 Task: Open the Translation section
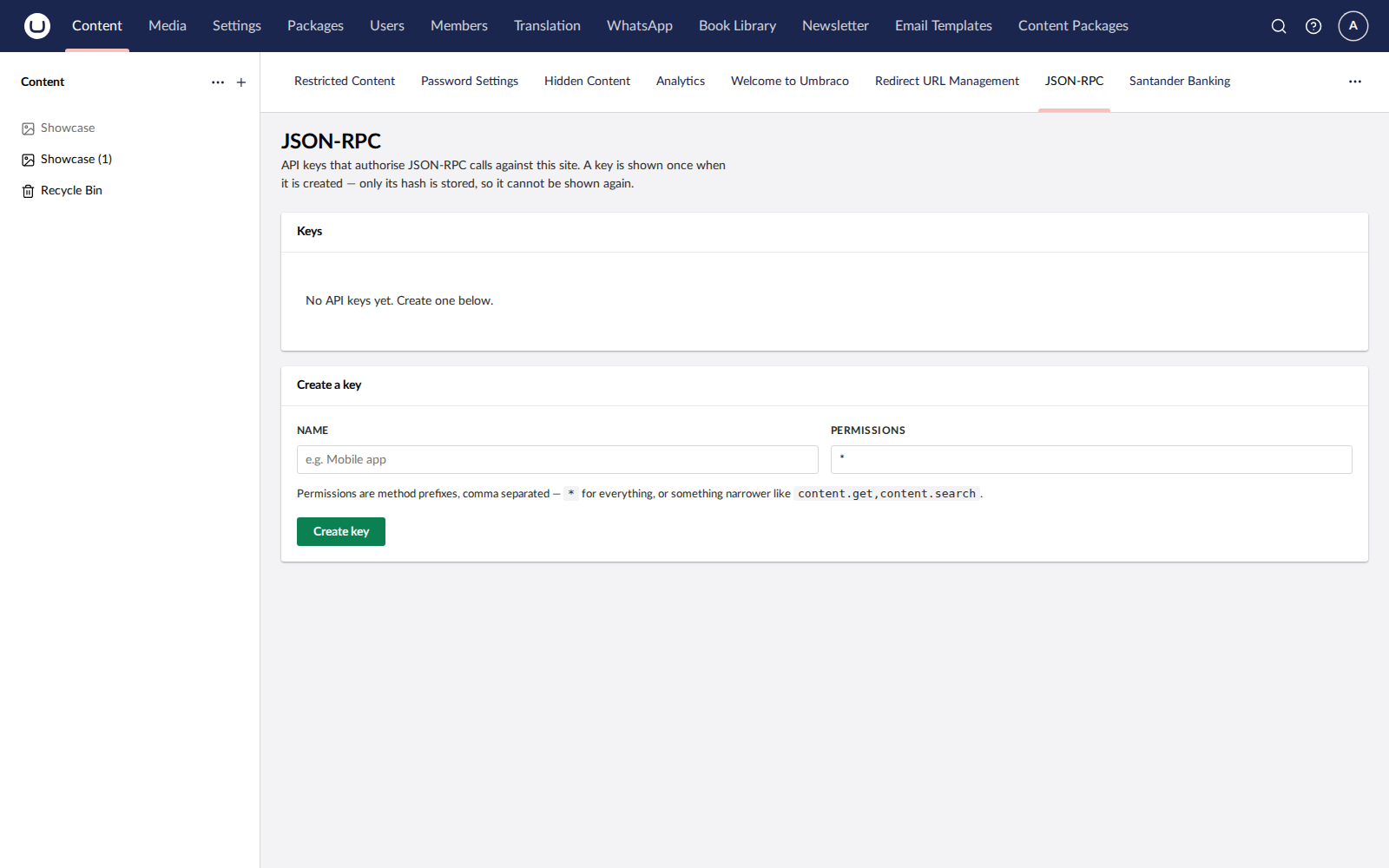[547, 26]
